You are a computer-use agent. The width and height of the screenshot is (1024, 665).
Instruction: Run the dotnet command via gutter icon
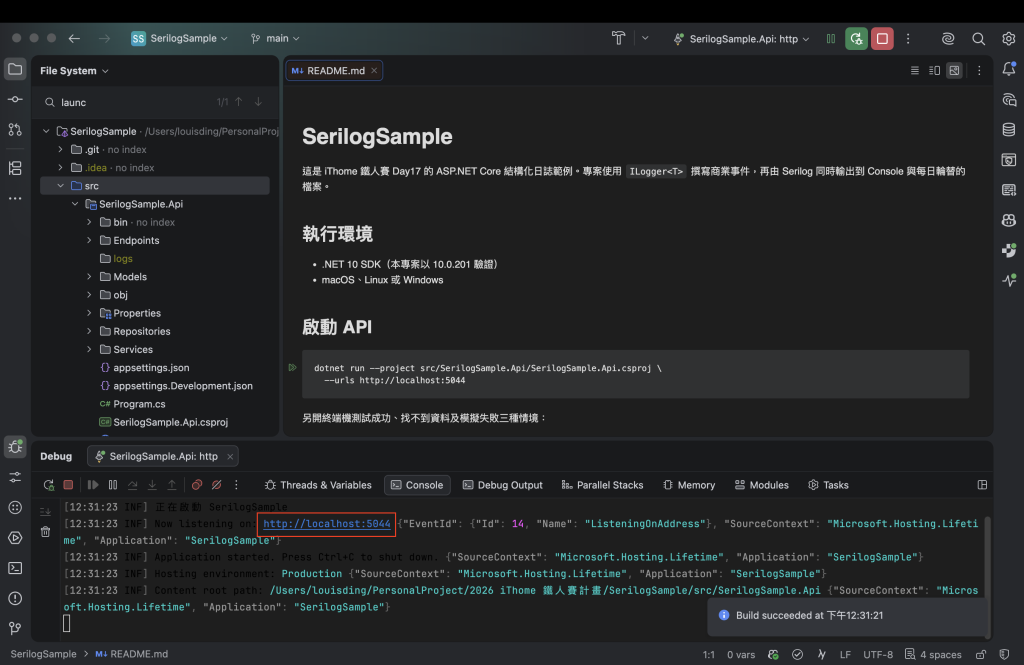[292, 368]
